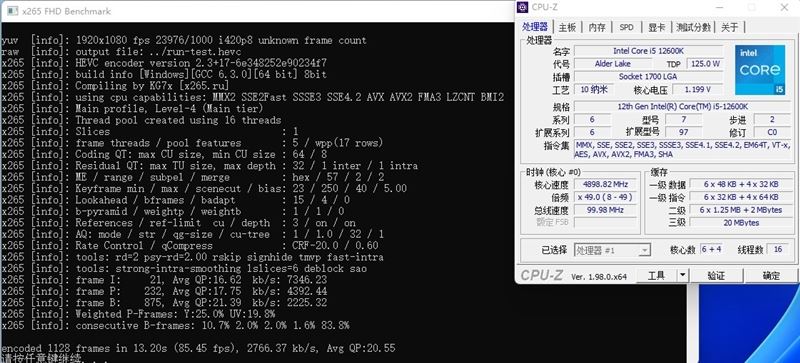Screen dimensions: 800x363
Task: Click the processor name field Intel Core i5 12600K
Action: click(x=648, y=51)
